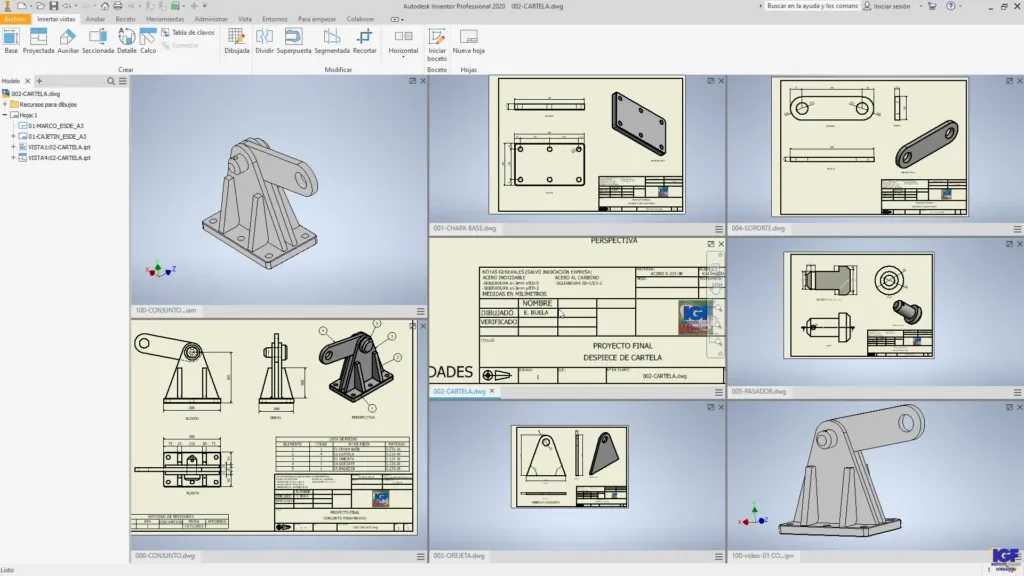Select the Seccionada view tool

(98, 40)
